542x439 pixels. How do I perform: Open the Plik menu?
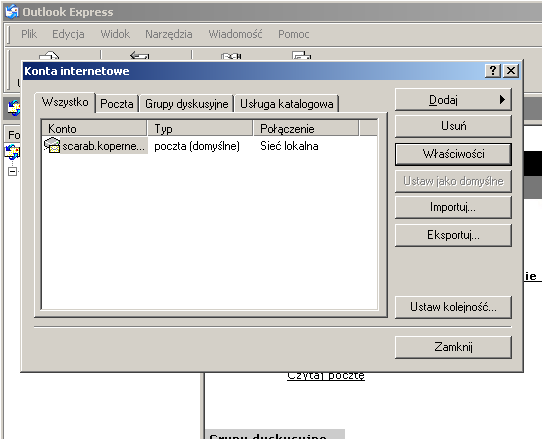(29, 34)
